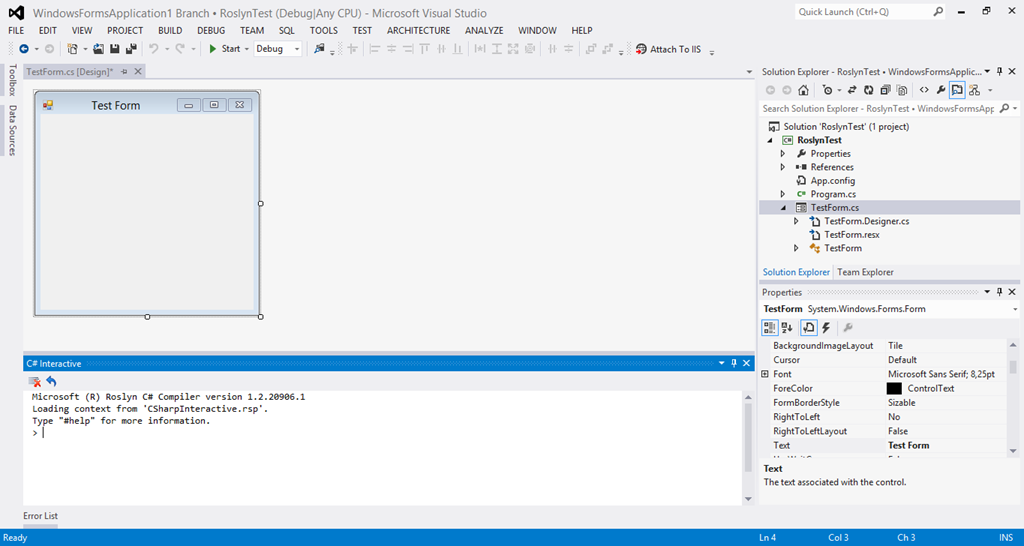Screen dimensions: 1024x546
Task: Open the DEBUG menu
Action: [x=211, y=30]
